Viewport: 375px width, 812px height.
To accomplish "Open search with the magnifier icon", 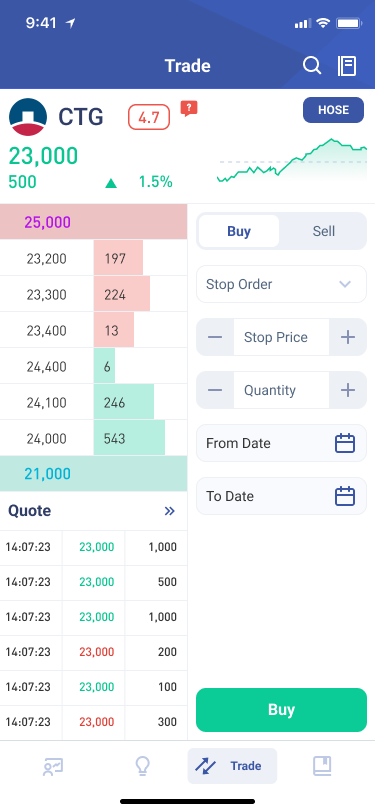I will pos(312,66).
